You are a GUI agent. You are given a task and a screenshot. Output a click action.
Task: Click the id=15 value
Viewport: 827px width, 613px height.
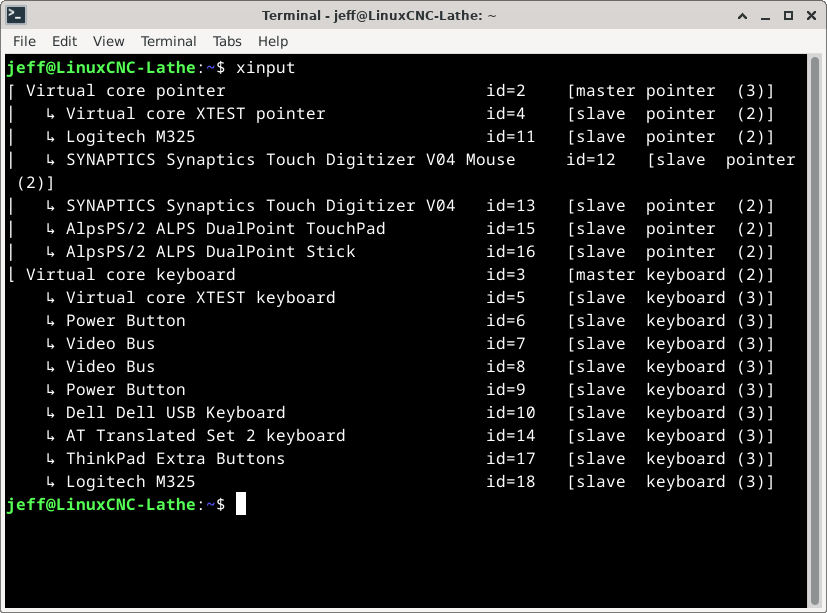point(511,229)
